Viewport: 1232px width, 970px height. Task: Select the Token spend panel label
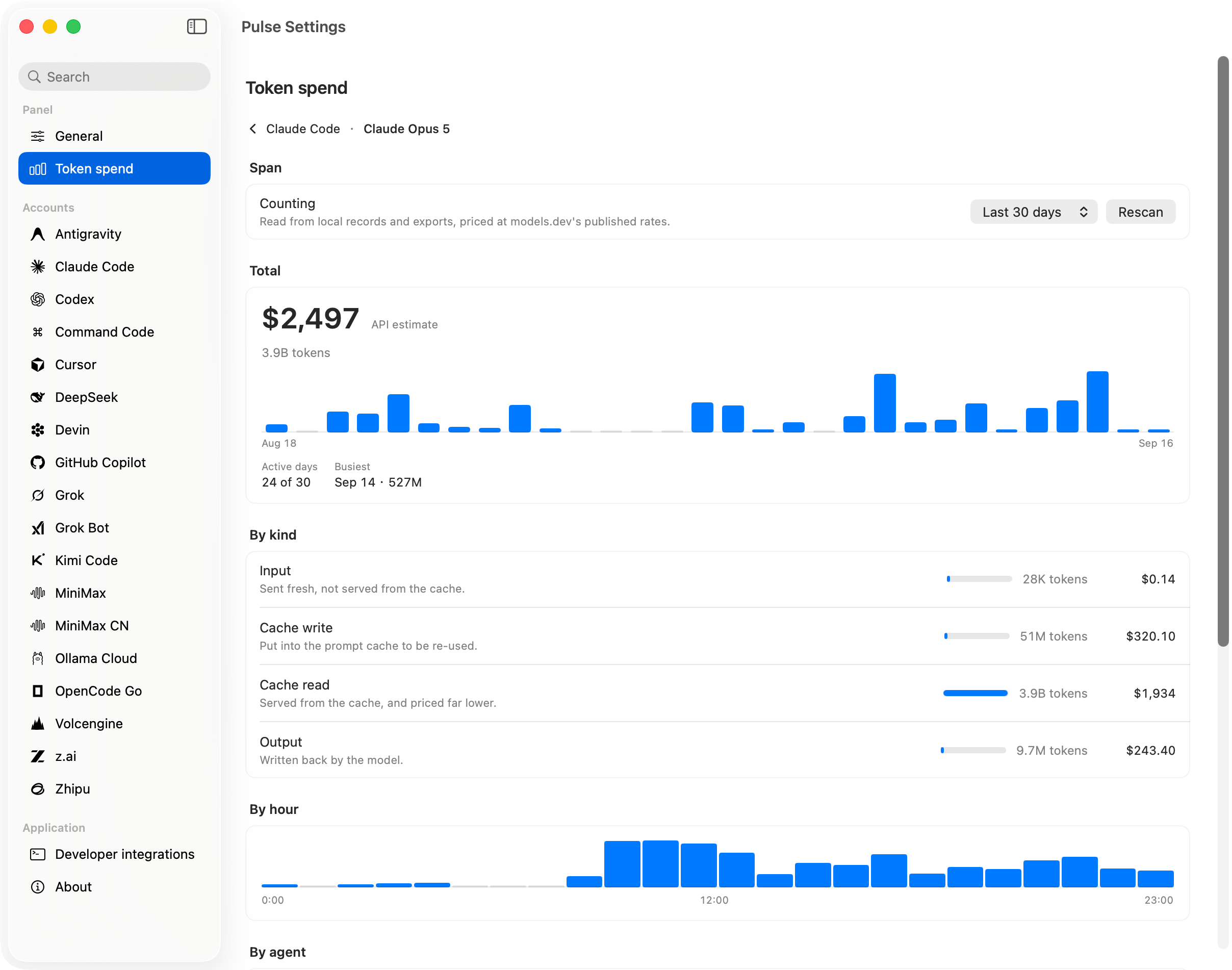click(x=94, y=169)
